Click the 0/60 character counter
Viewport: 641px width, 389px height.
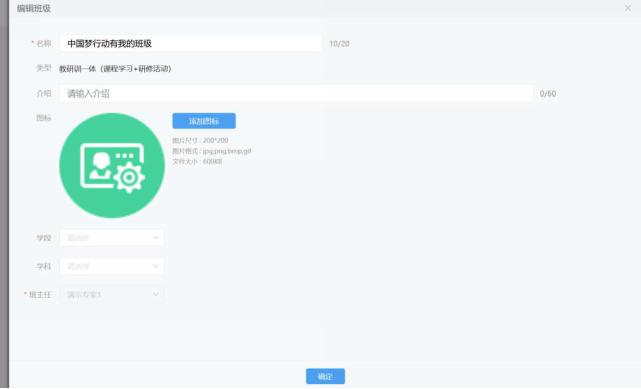548,94
